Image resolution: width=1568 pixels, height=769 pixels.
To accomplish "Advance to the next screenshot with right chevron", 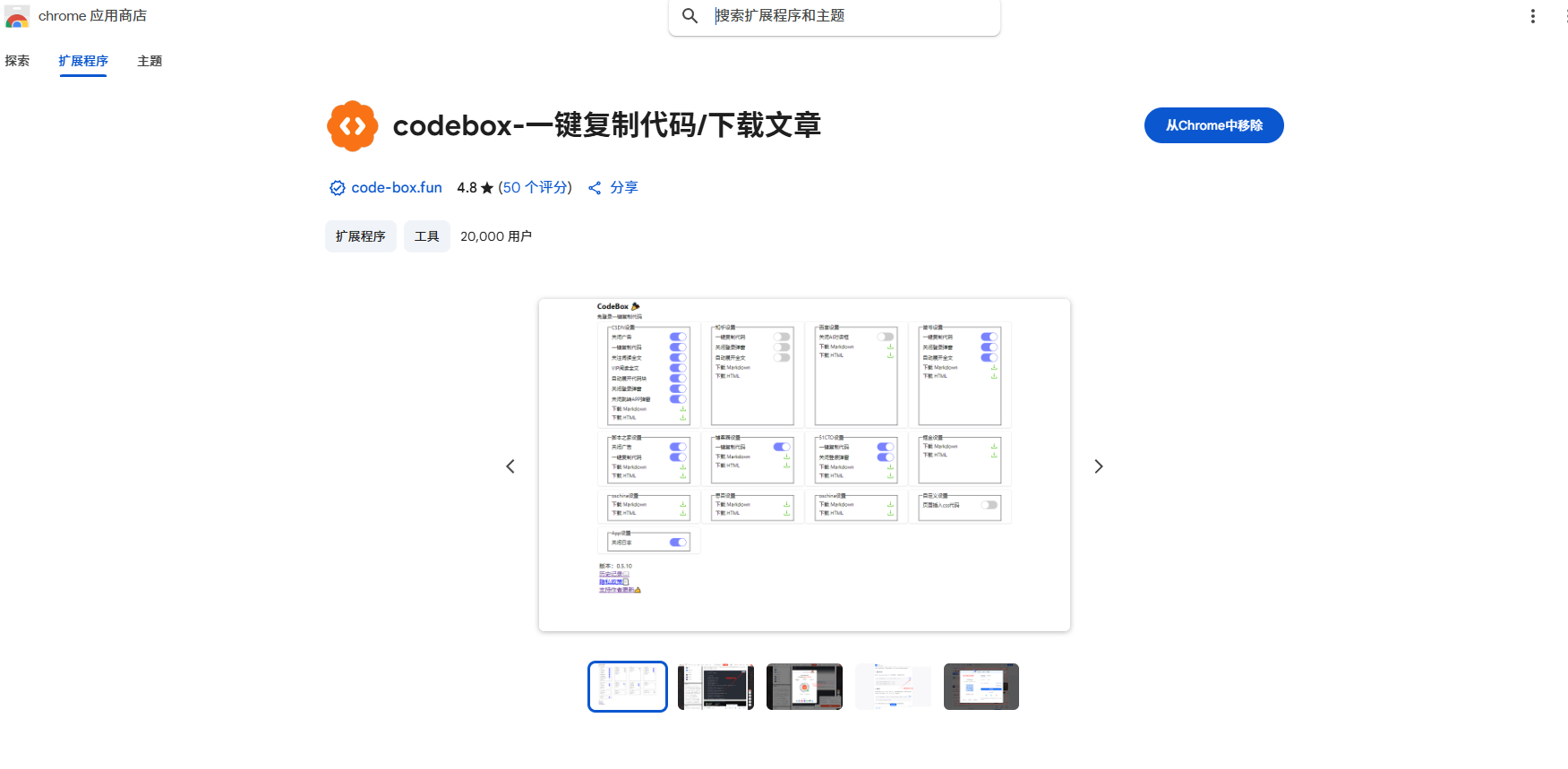I will click(1099, 466).
